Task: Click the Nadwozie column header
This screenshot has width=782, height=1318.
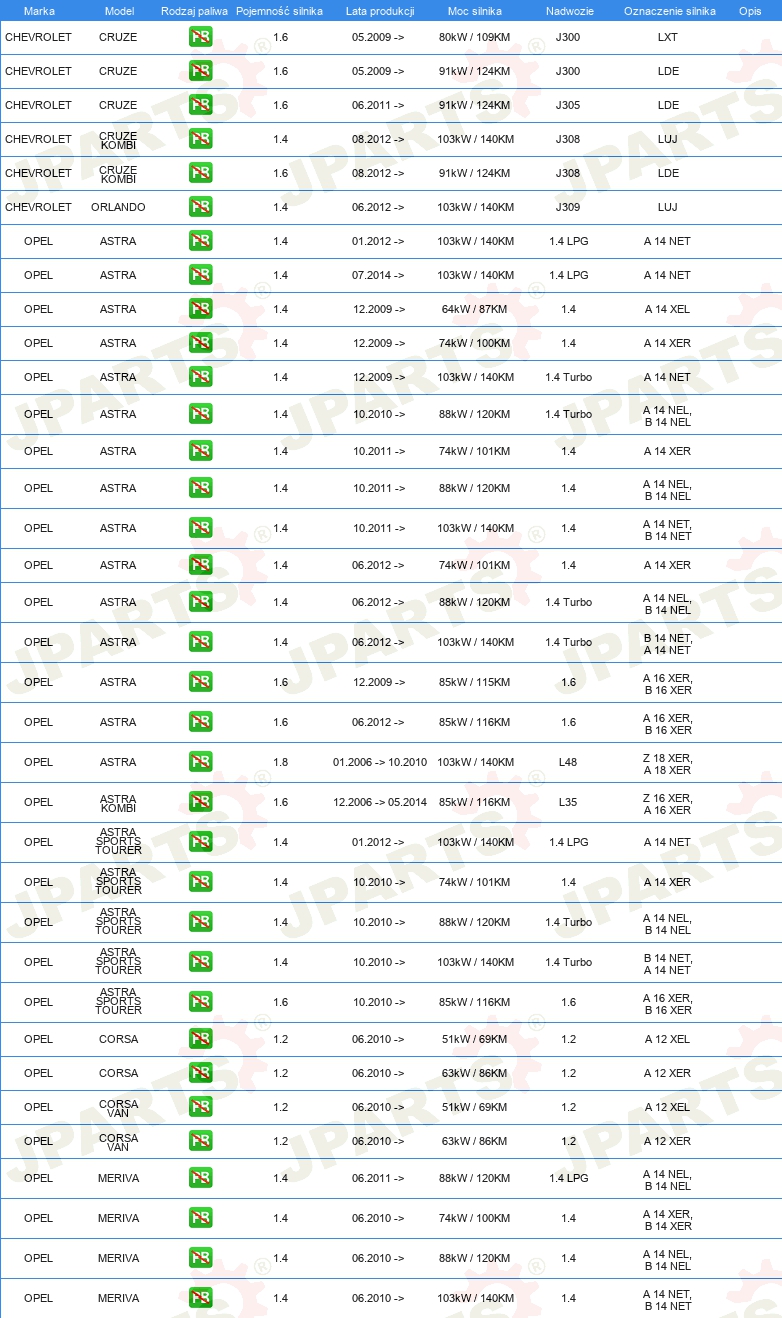Action: 568,10
